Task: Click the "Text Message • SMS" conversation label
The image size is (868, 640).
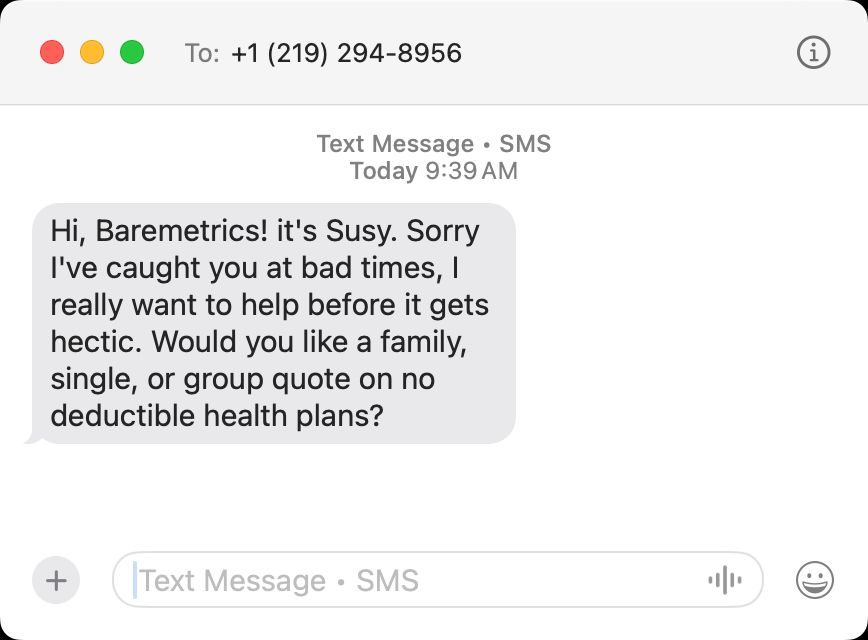Action: [433, 144]
